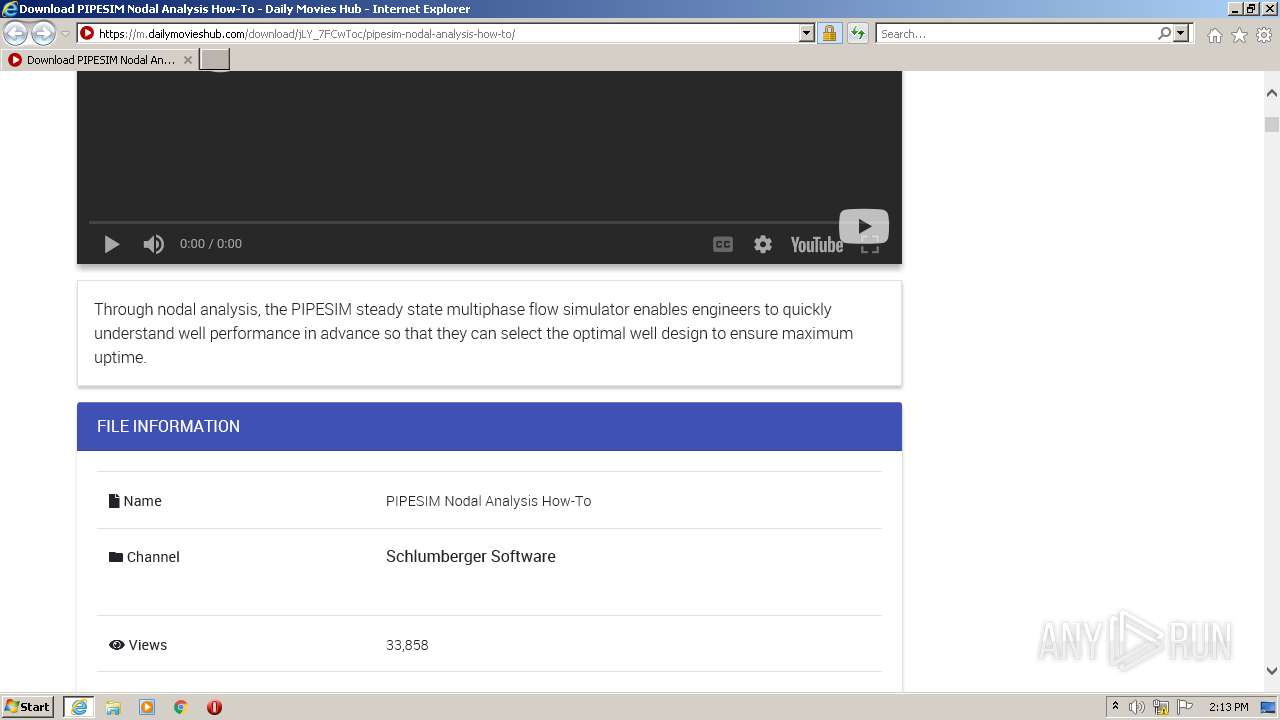
Task: Click Internet Explorer taskbar icon
Action: pyautogui.click(x=79, y=707)
